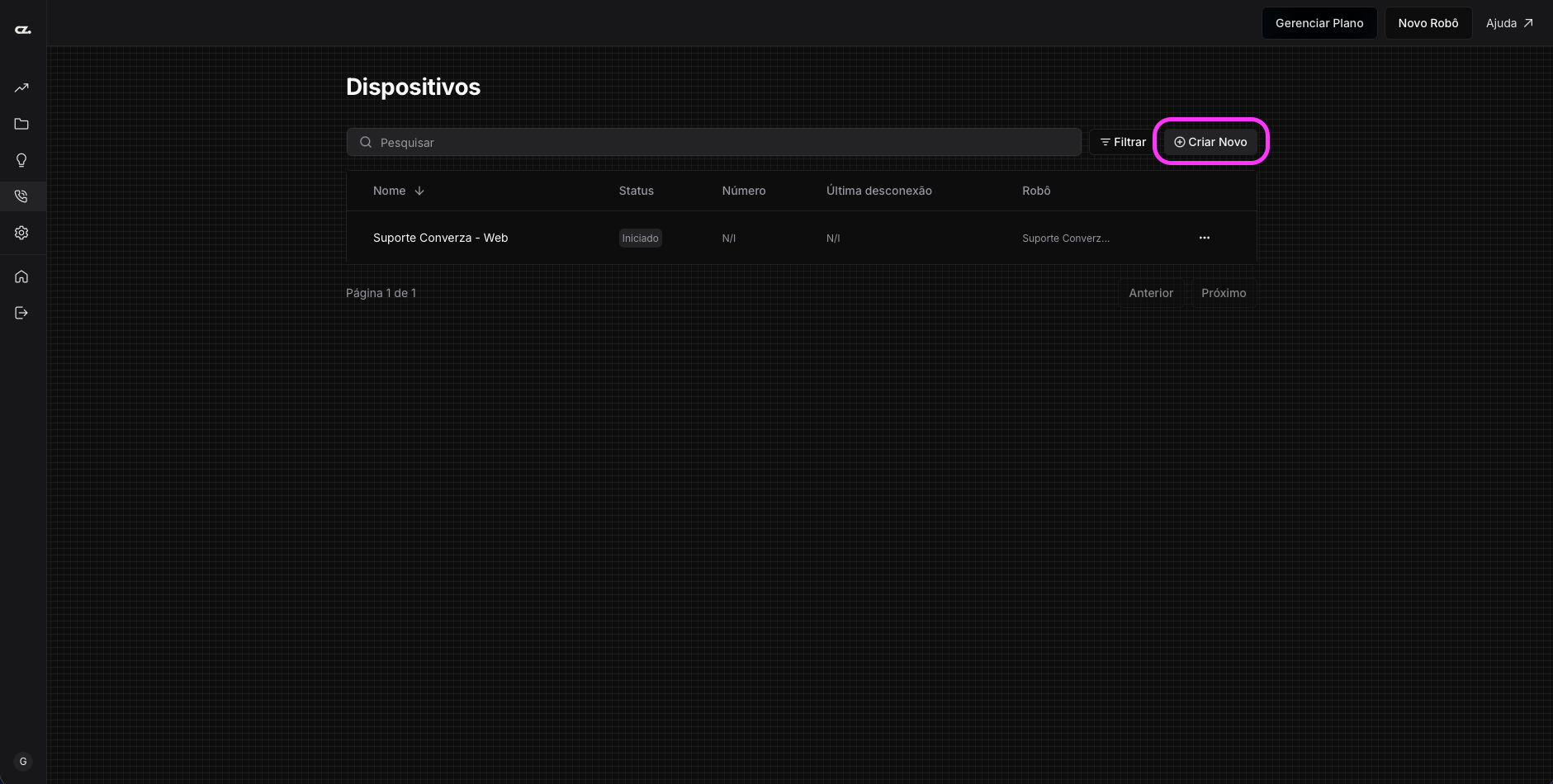Open the three-dots menu for Suporte Converza - Web
This screenshot has height=784, width=1553.
click(1205, 238)
